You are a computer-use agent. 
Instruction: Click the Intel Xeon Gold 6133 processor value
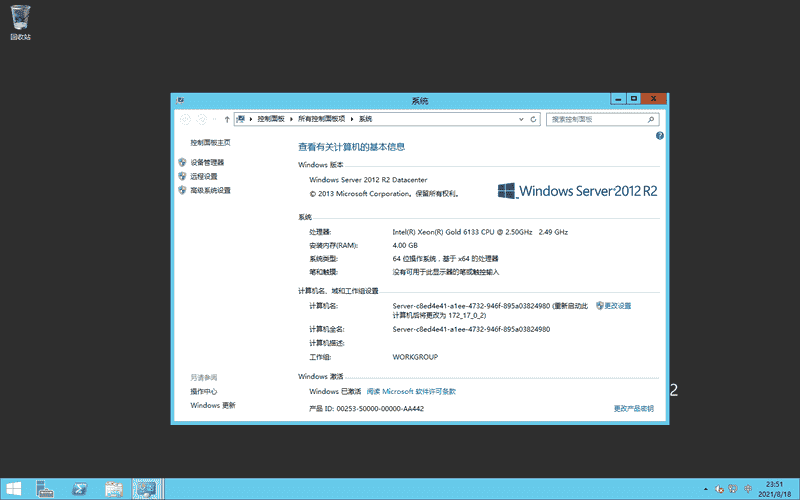[x=480, y=232]
